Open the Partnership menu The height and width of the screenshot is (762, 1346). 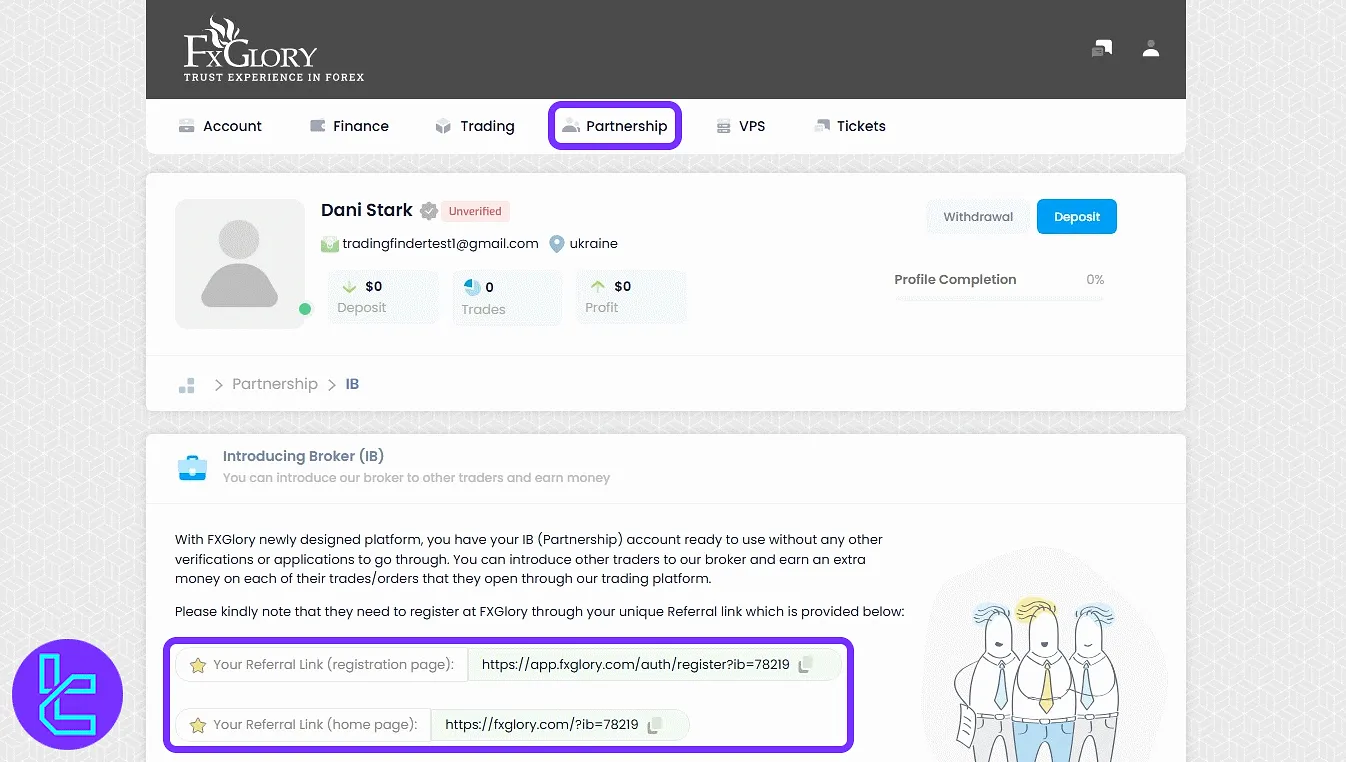click(x=615, y=126)
